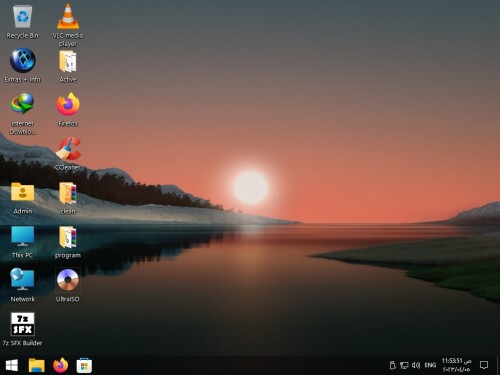Image resolution: width=500 pixels, height=375 pixels.
Task: Open Microsoft Store from the taskbar
Action: [84, 365]
